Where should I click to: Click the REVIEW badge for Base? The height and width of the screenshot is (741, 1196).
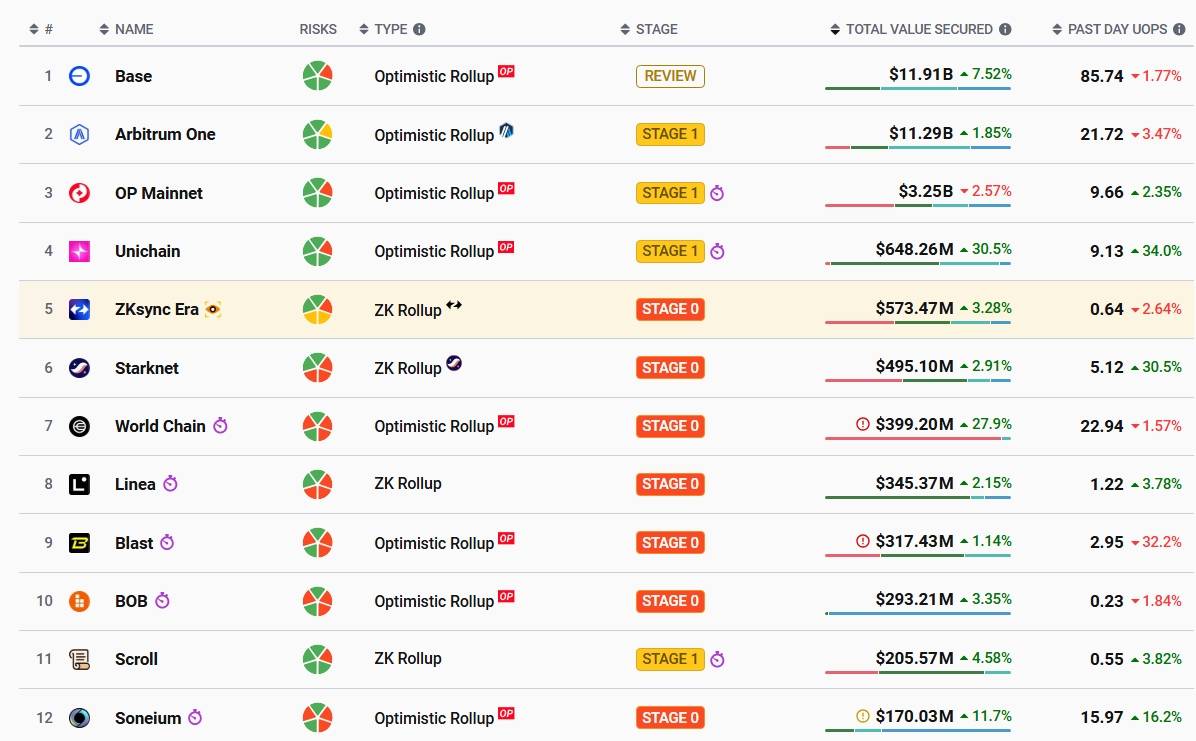point(670,76)
